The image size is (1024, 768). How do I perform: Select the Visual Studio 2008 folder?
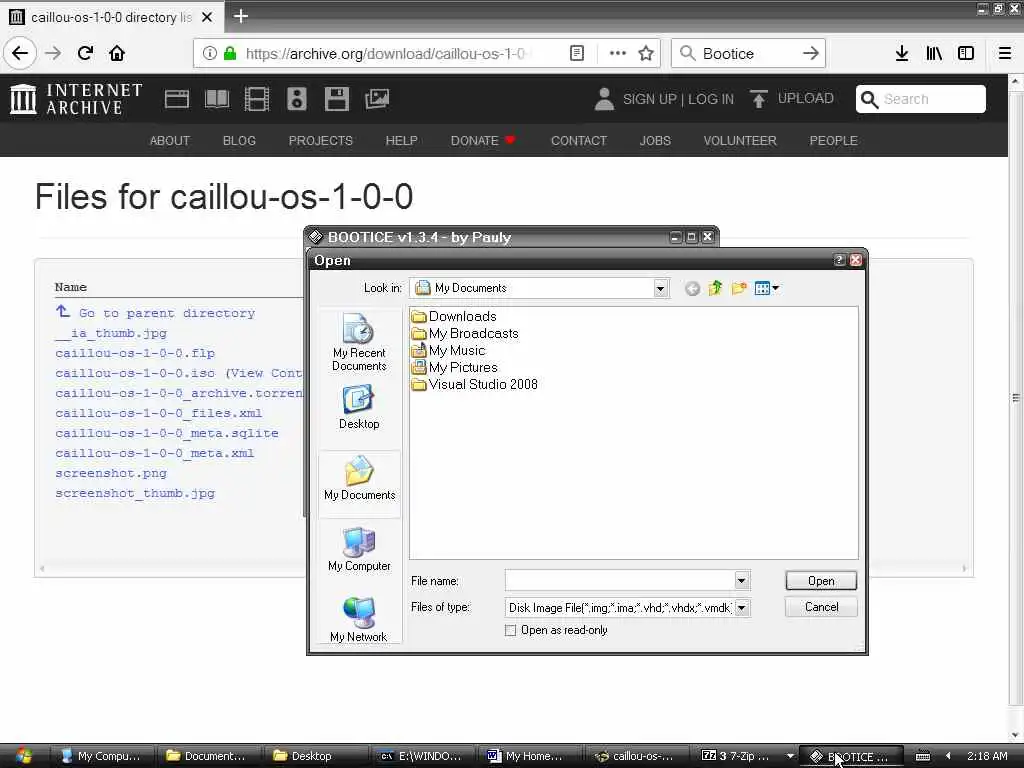click(x=475, y=385)
